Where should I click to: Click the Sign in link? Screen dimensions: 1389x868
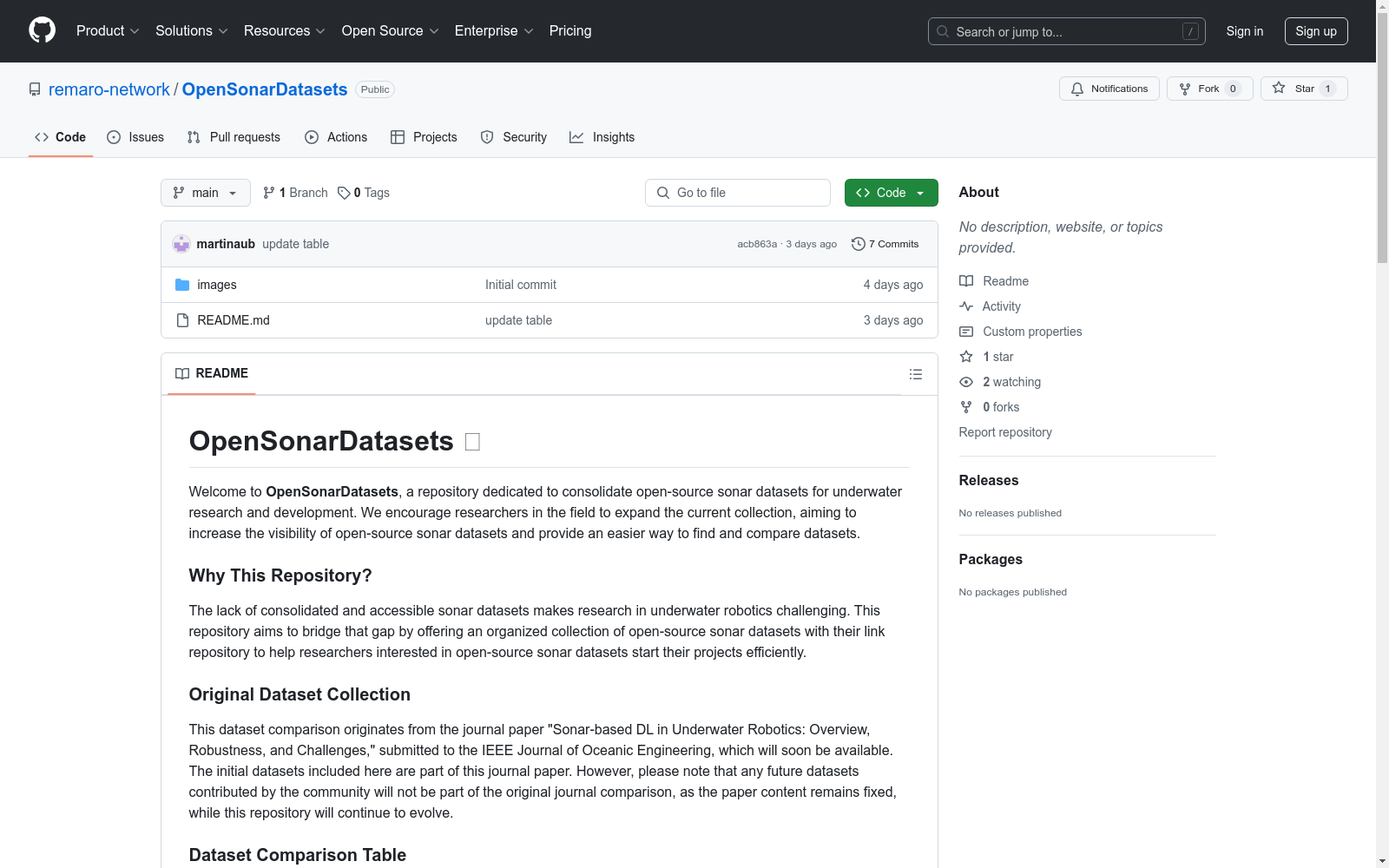tap(1244, 31)
